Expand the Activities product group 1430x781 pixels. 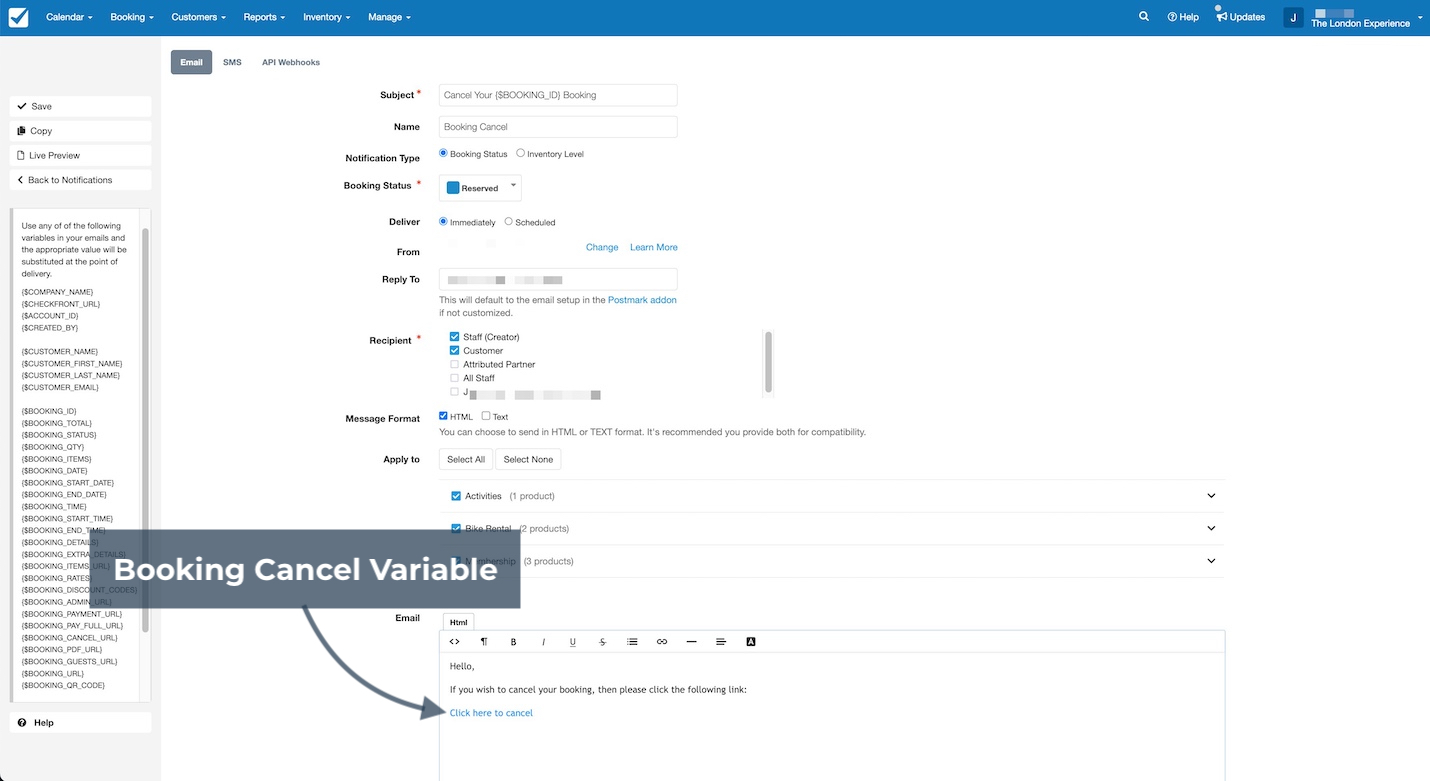[x=1211, y=496]
